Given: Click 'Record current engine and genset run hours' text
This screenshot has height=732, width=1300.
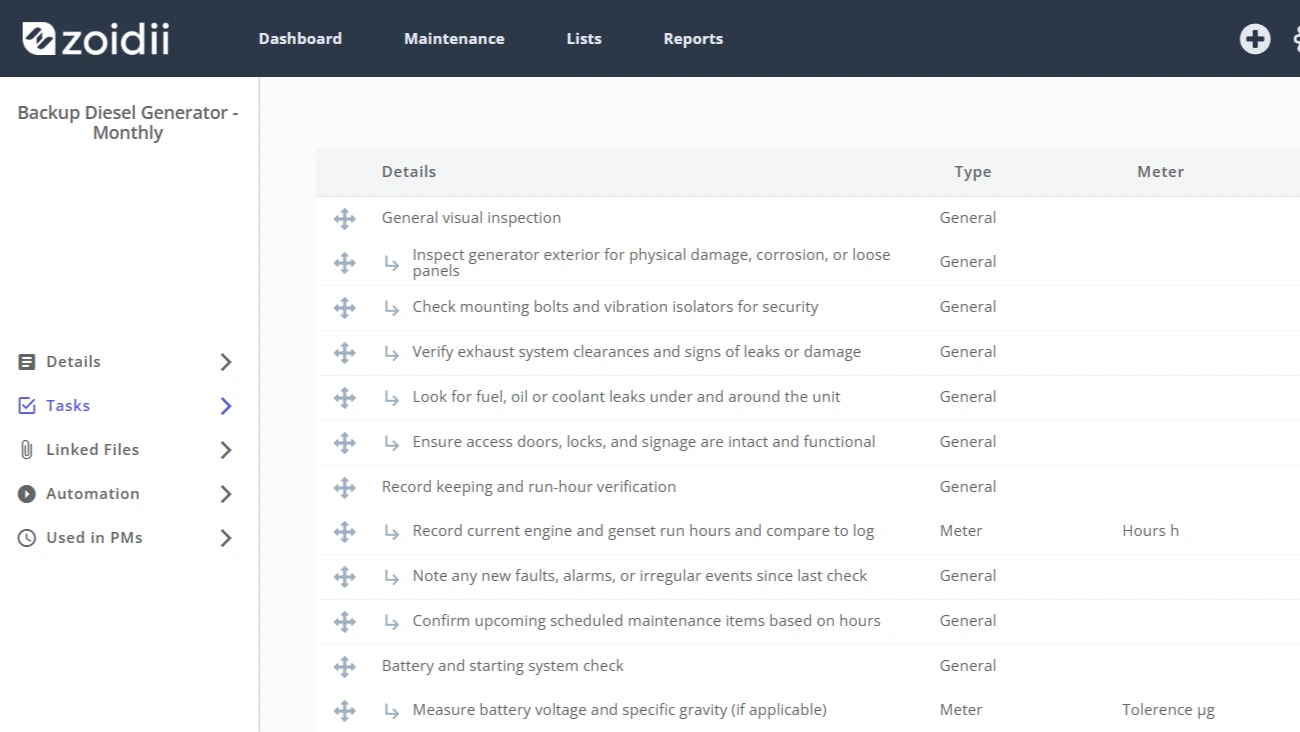Looking at the screenshot, I should click(x=643, y=531).
